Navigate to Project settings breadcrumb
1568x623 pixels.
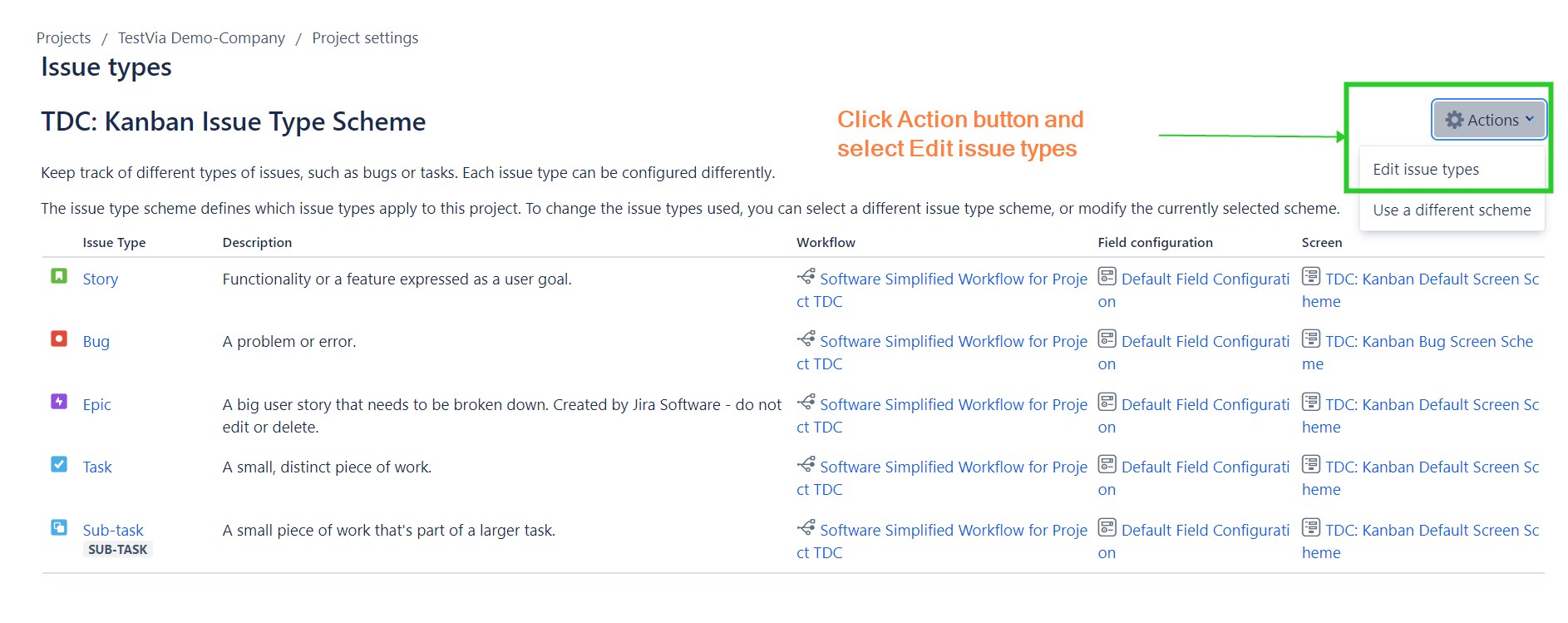pos(365,38)
